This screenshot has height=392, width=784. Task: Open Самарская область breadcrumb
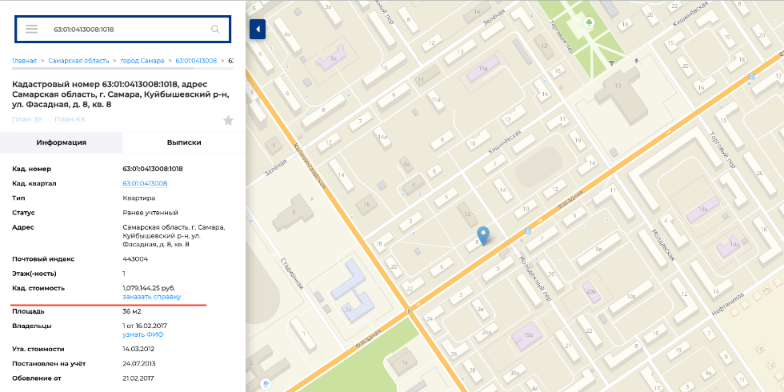[x=78, y=60]
